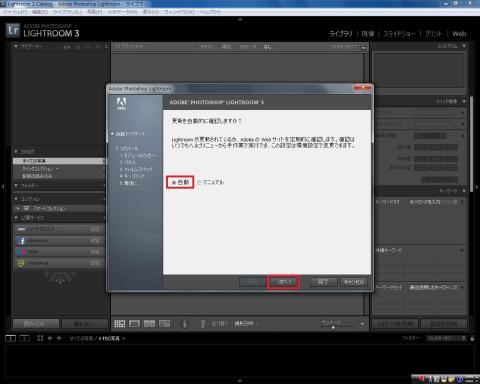Screen dimensions: 480x384
Task: Switch to survey view
Action: coord(164,323)
